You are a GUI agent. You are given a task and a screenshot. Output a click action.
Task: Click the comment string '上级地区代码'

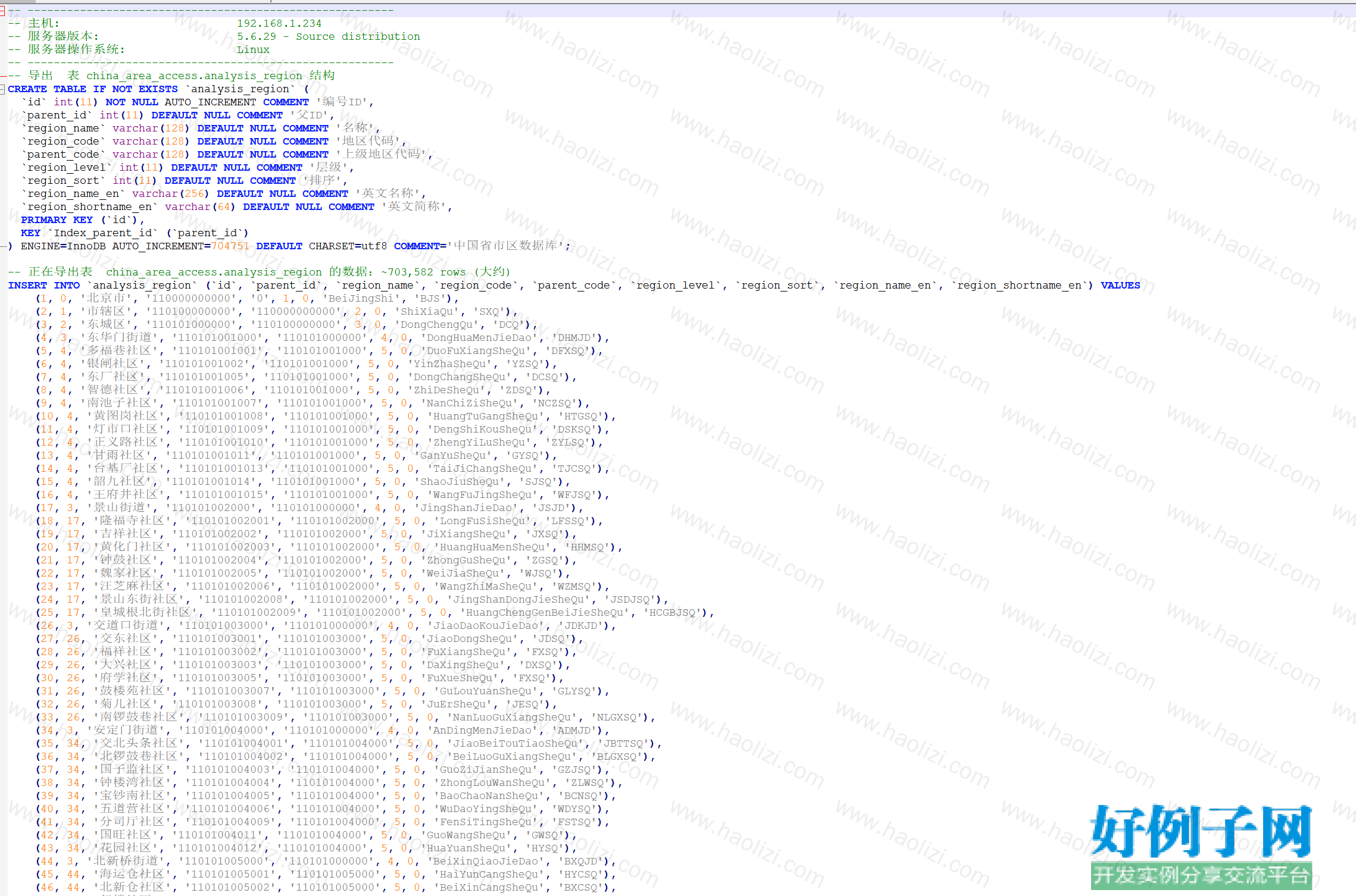click(x=381, y=155)
